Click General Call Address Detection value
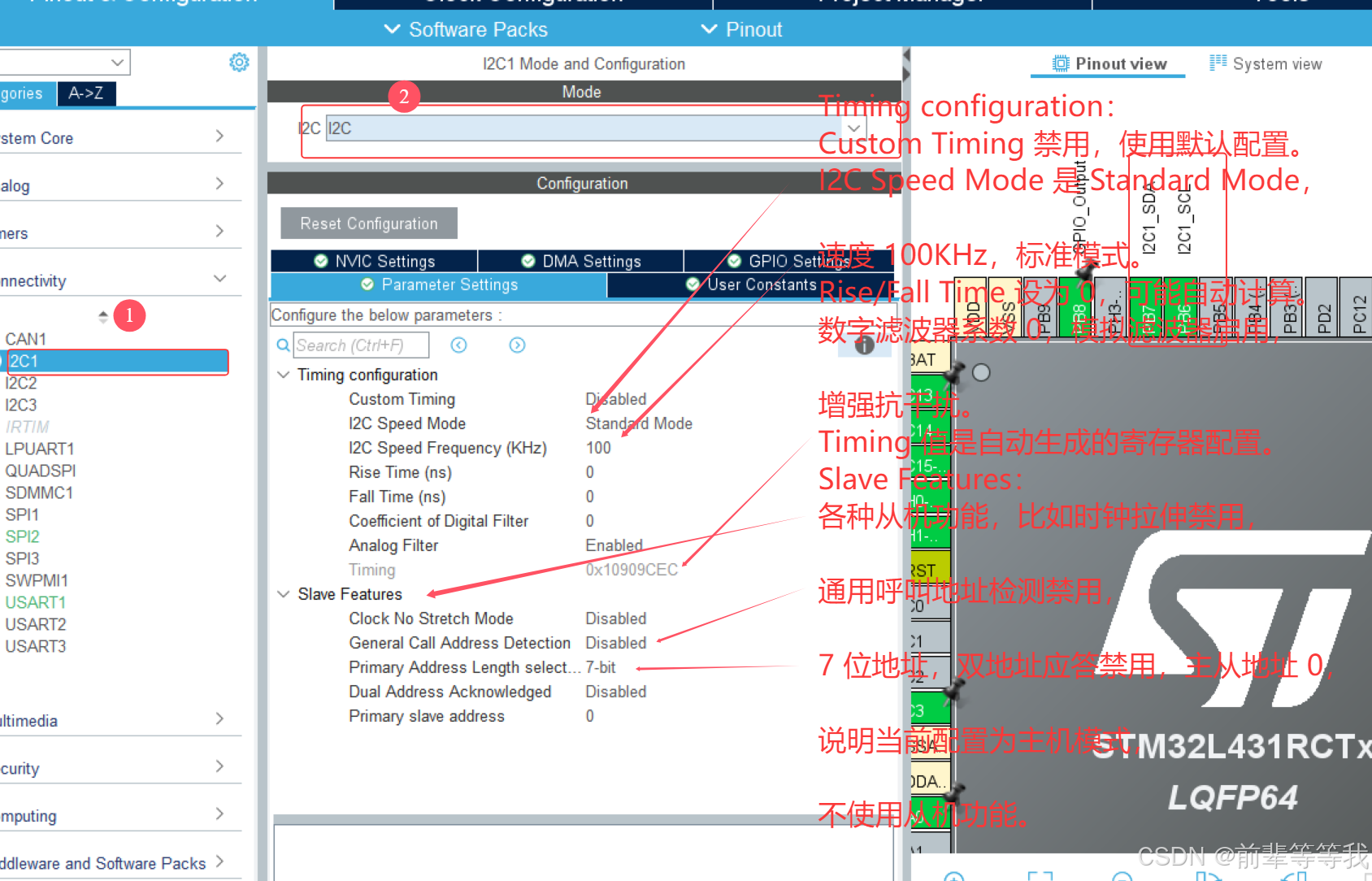This screenshot has width=1372, height=881. tap(616, 643)
